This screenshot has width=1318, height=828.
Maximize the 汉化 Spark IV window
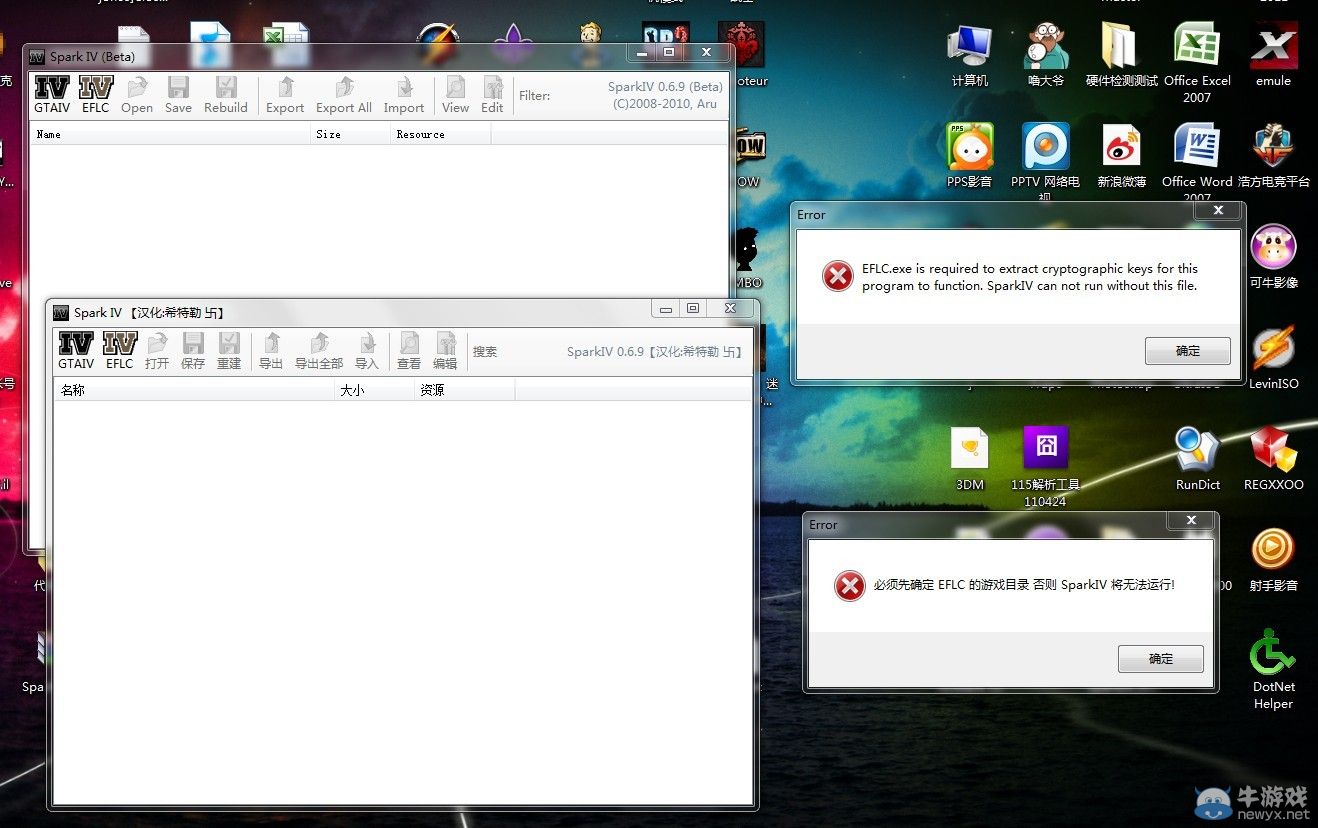tap(692, 308)
